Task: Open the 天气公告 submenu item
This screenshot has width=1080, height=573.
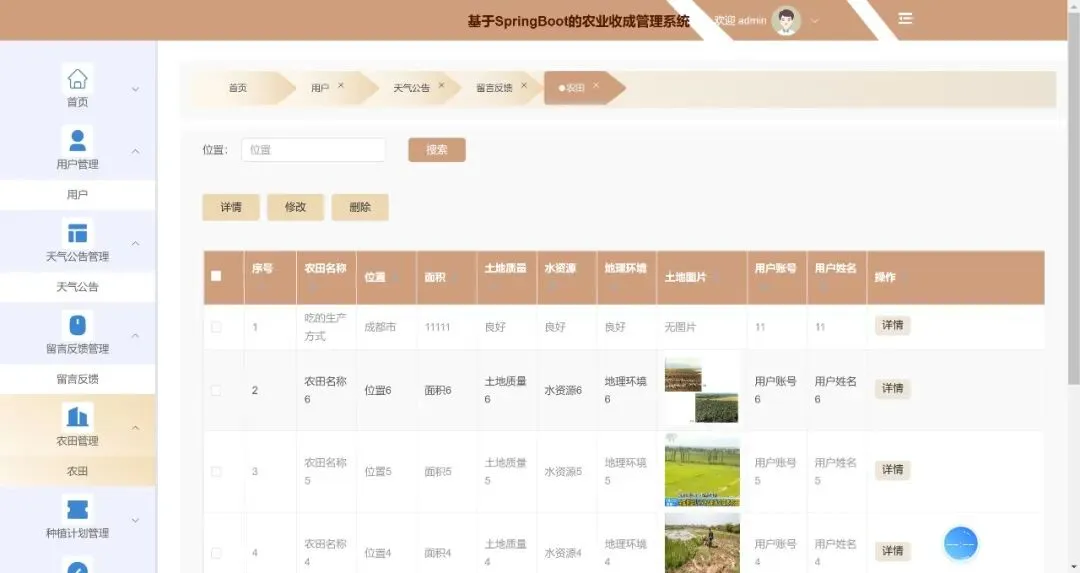Action: tap(78, 287)
